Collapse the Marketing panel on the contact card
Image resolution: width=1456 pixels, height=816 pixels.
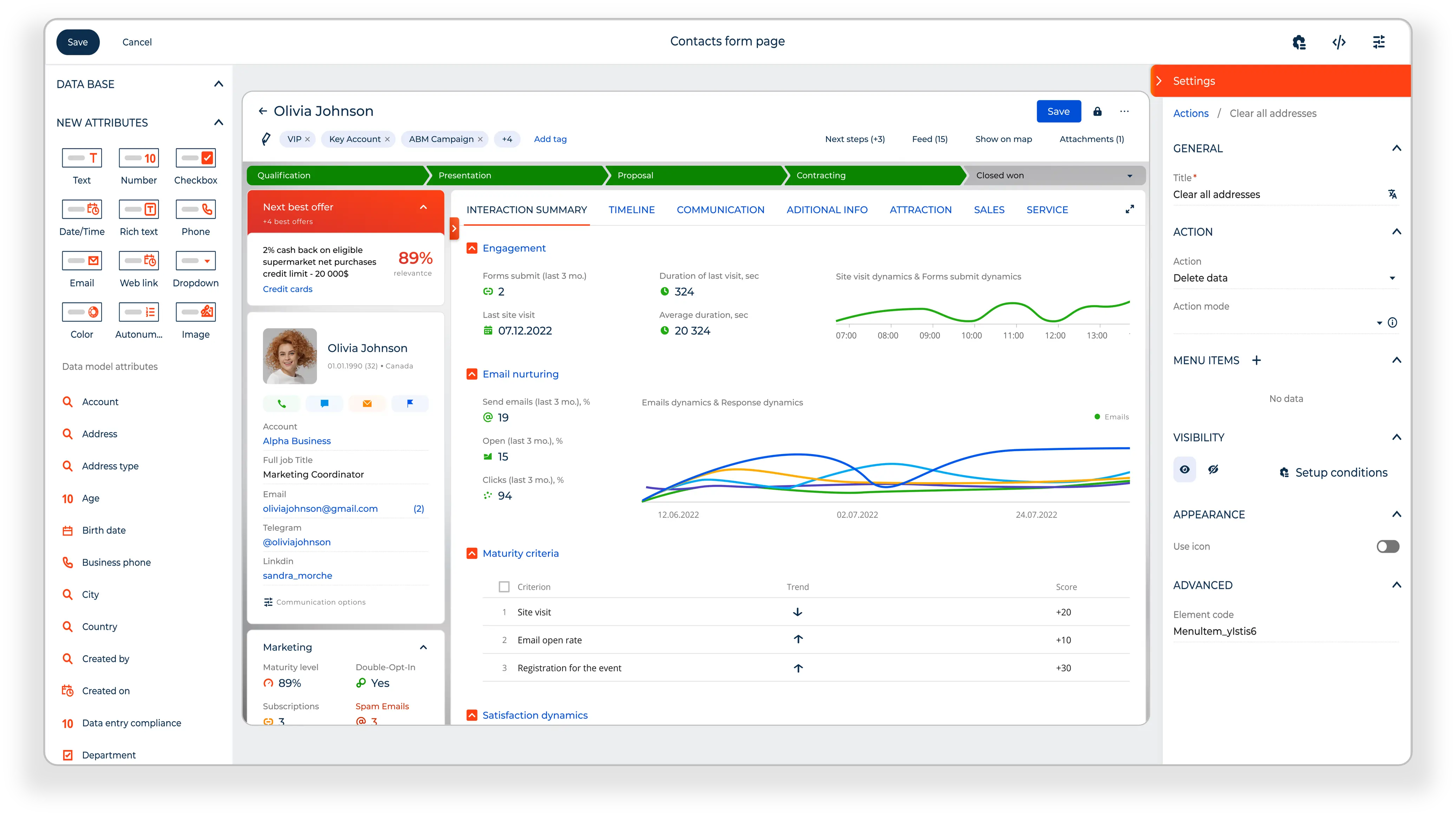[423, 647]
